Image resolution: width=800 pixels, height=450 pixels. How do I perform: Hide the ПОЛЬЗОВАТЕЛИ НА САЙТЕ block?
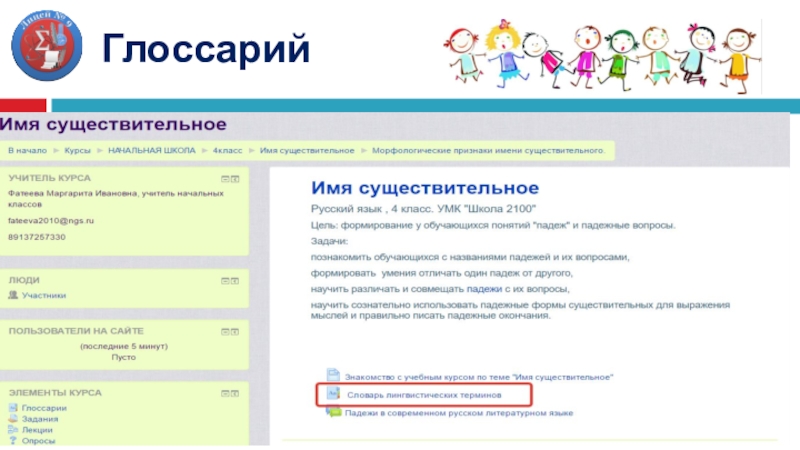coord(225,332)
